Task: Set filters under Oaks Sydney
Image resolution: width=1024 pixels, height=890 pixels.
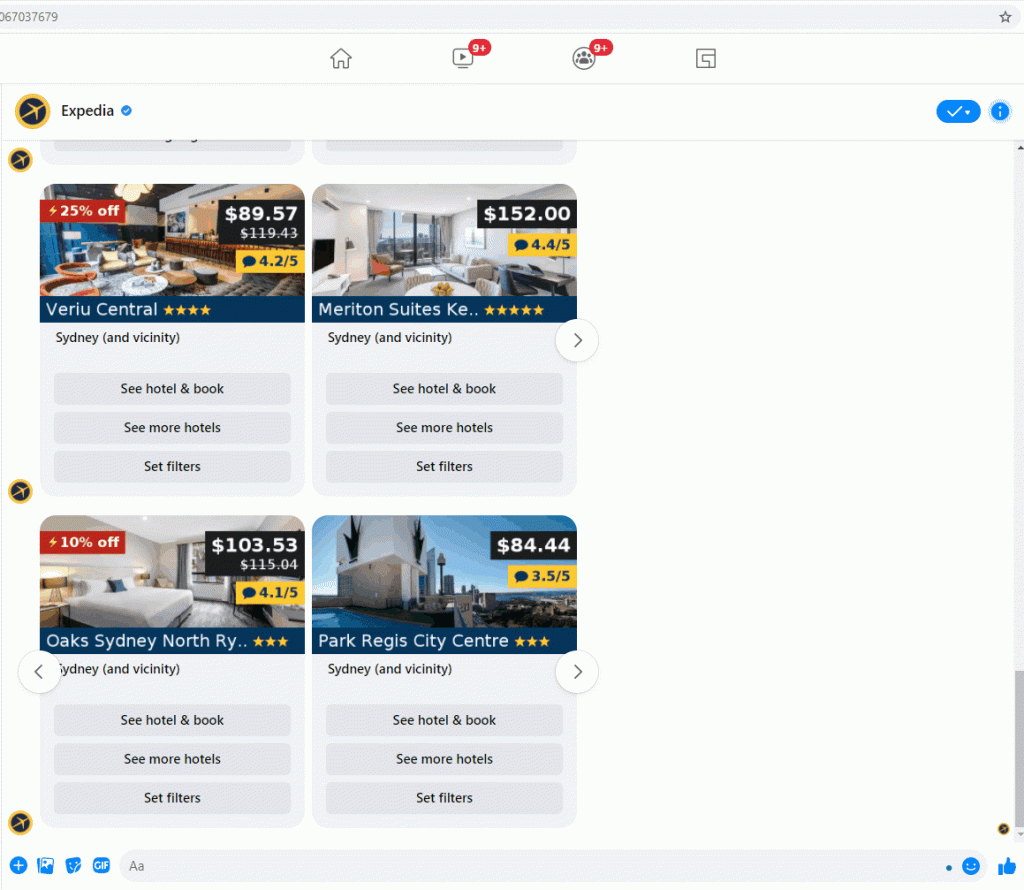Action: 172,798
